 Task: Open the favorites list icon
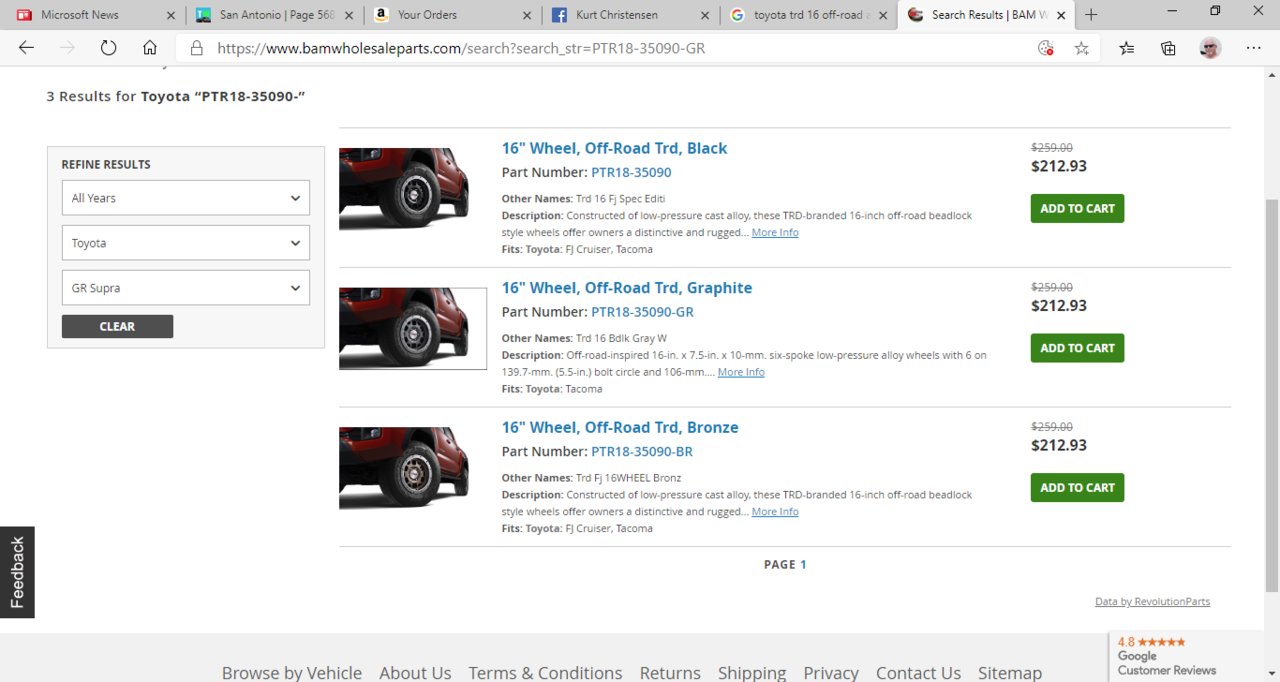click(1127, 48)
